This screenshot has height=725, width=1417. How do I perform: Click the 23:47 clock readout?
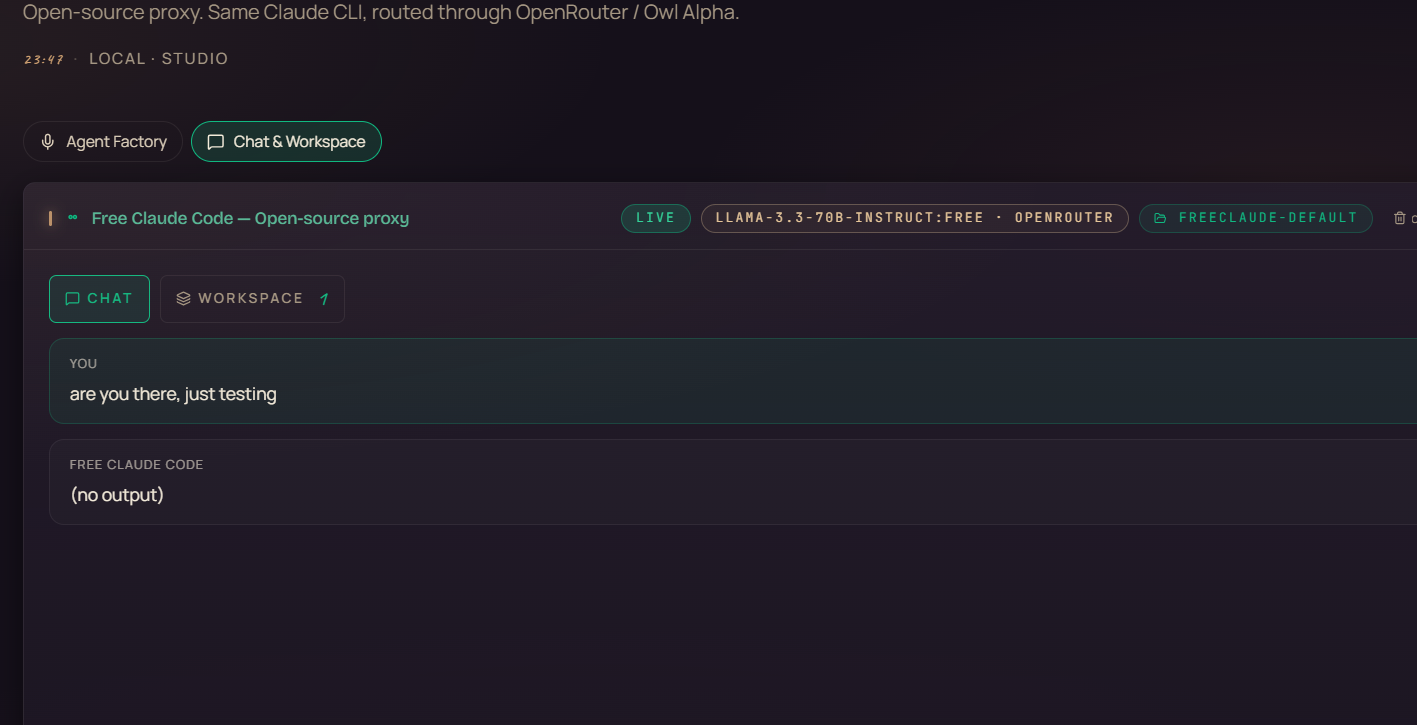(x=44, y=60)
